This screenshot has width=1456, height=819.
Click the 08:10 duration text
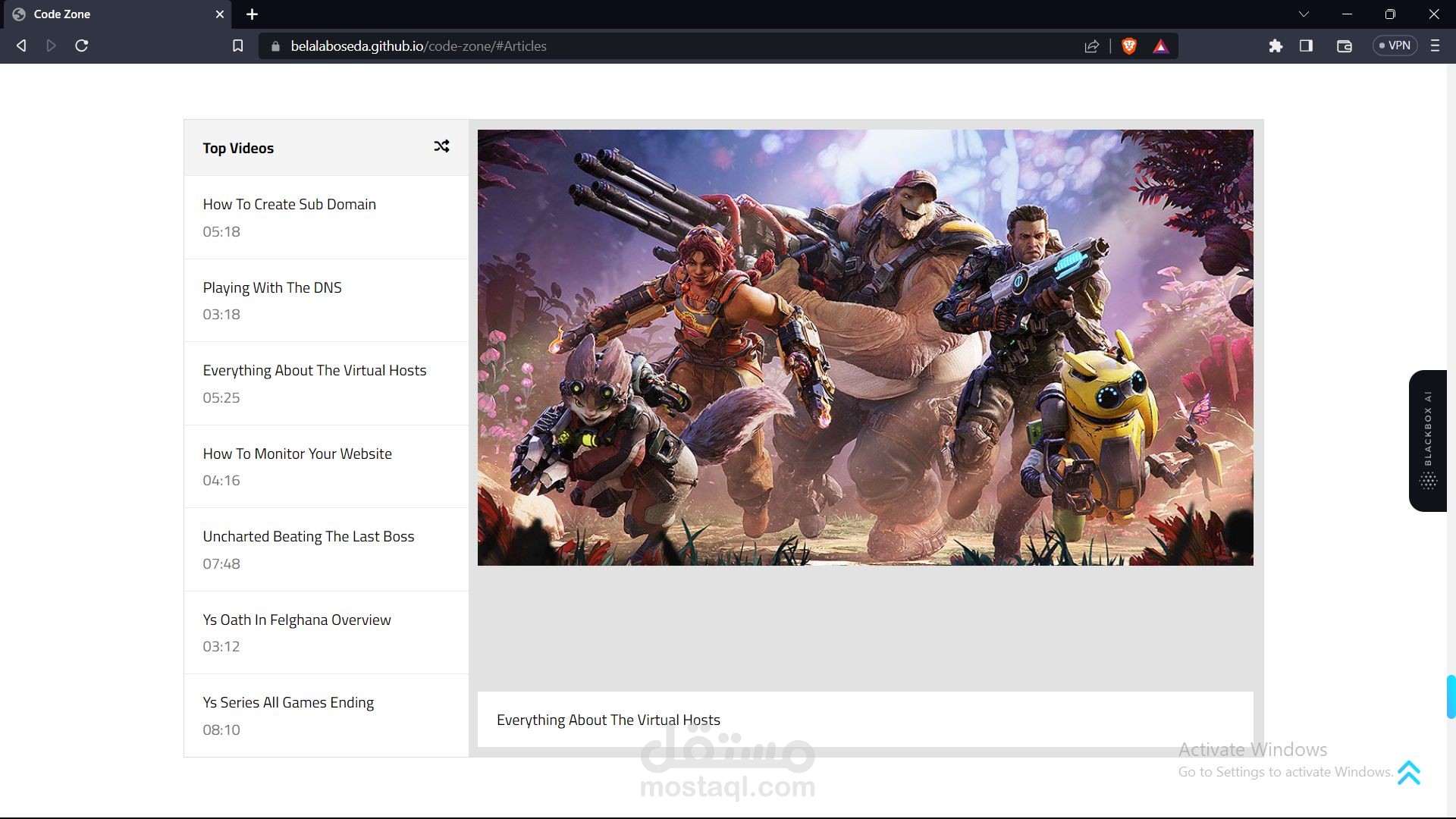(221, 730)
